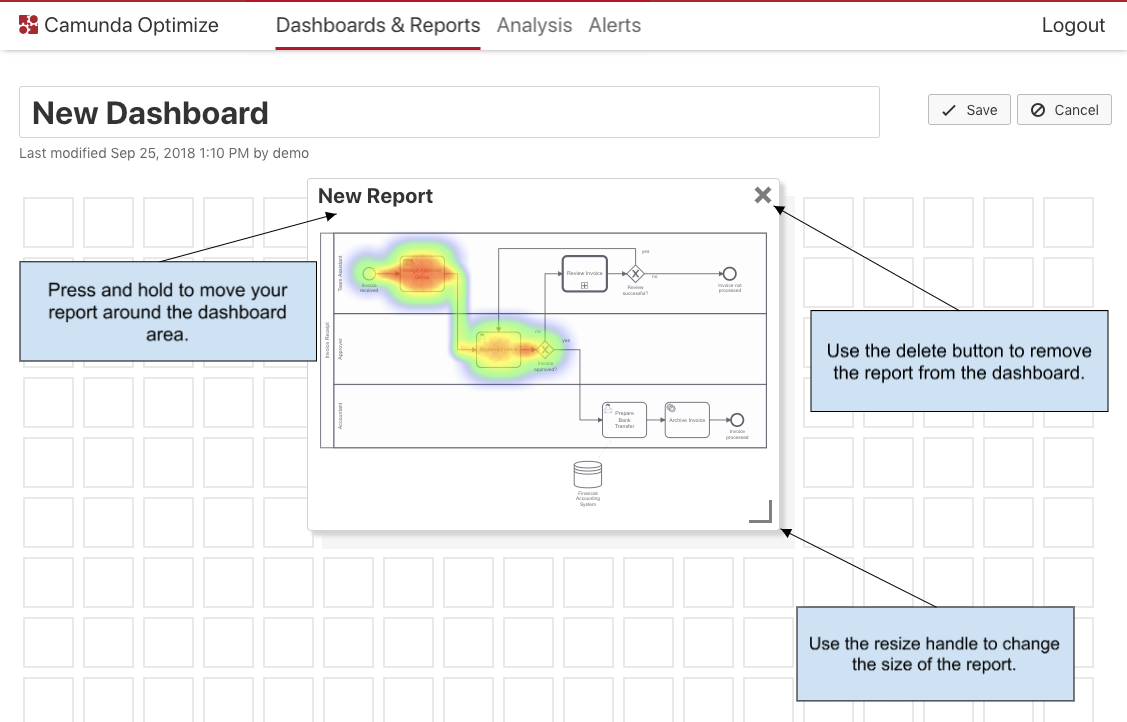Click the Camunda Optimize logo icon
The width and height of the screenshot is (1127, 722).
(28, 24)
